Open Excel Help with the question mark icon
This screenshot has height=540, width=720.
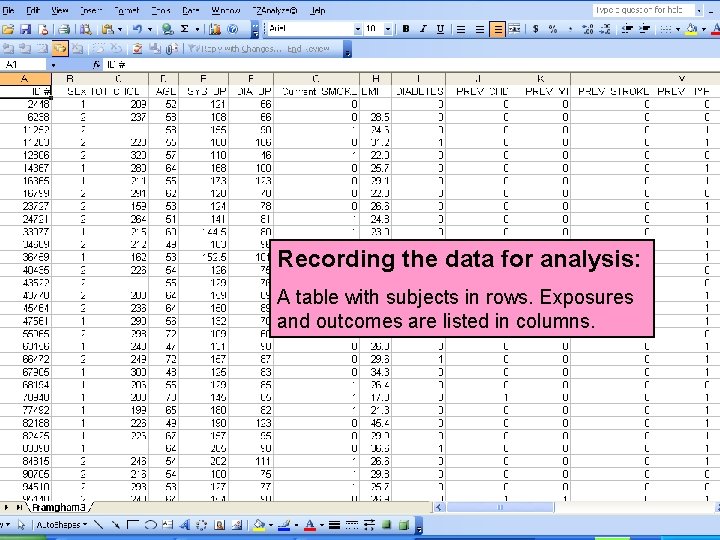[x=233, y=29]
